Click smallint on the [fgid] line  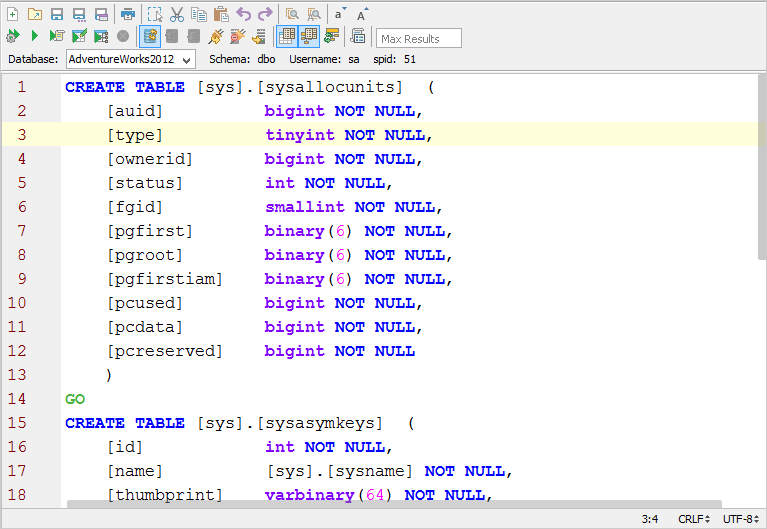click(305, 207)
